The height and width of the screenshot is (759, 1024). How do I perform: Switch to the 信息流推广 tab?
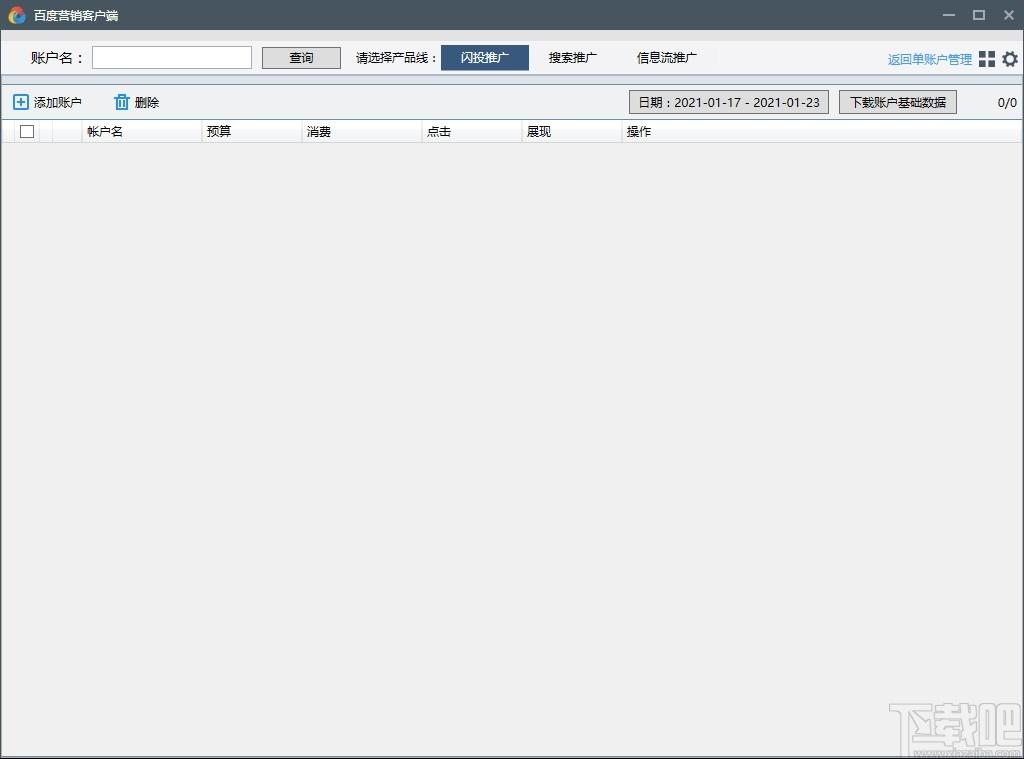pos(667,57)
